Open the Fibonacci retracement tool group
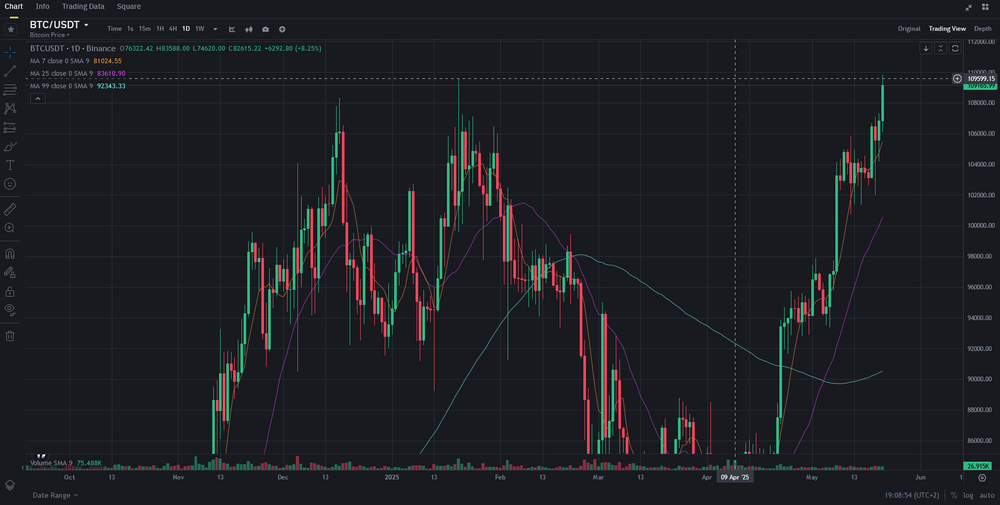 pos(10,90)
